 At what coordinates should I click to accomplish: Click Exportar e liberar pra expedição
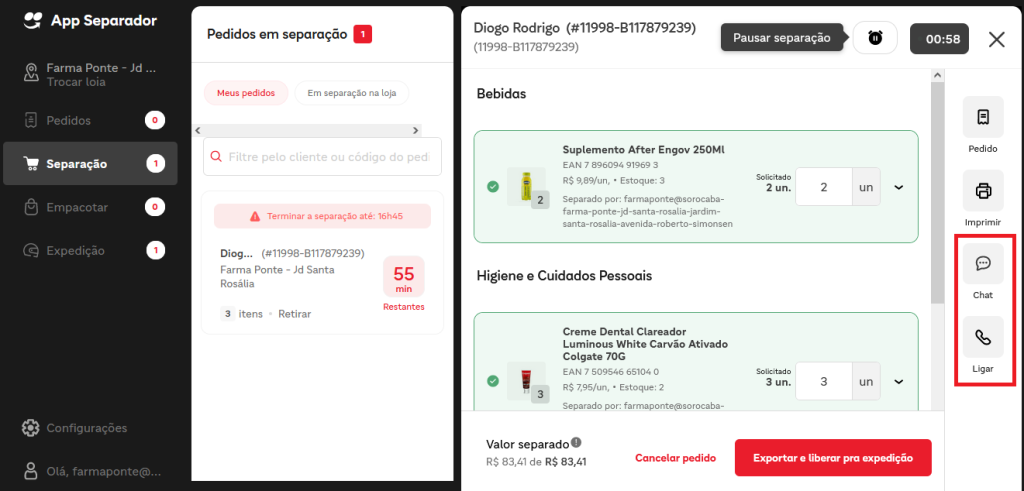pyautogui.click(x=833, y=458)
